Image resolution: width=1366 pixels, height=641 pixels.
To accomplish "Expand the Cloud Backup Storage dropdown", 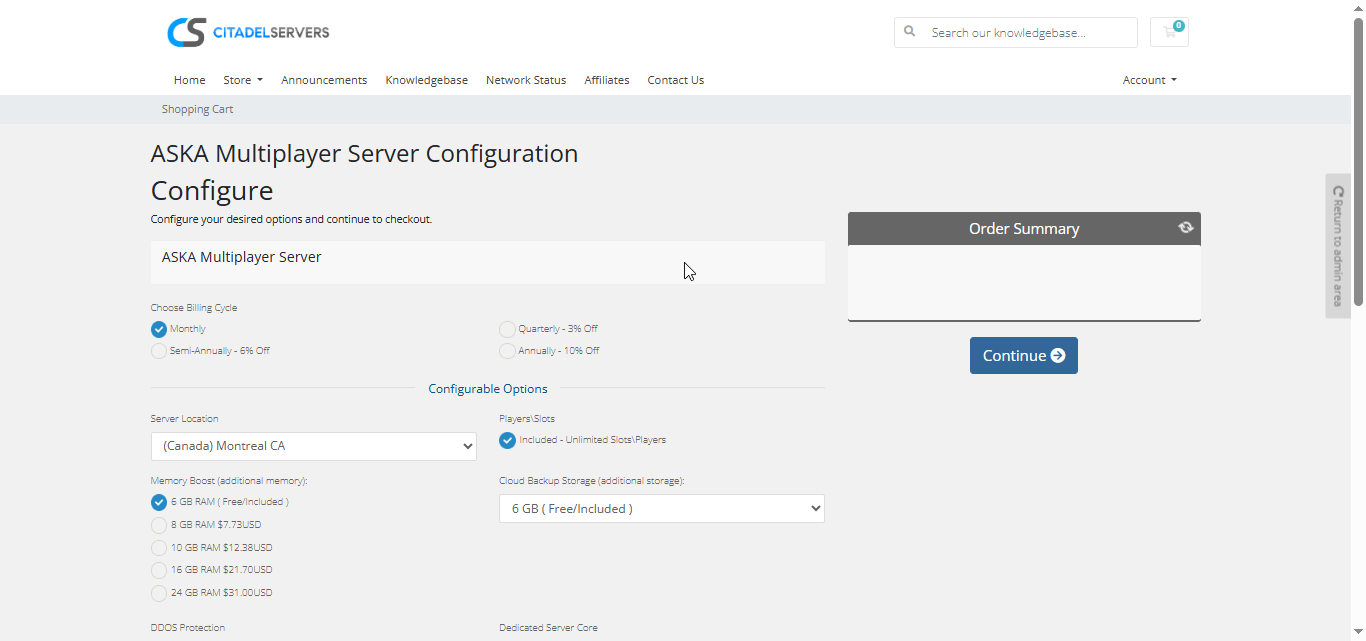I will click(661, 509).
